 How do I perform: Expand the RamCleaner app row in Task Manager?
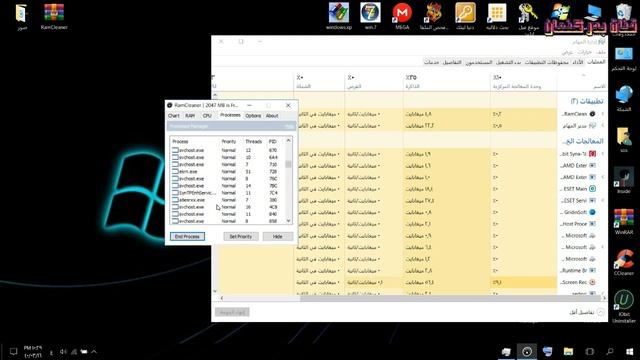tap(602, 114)
